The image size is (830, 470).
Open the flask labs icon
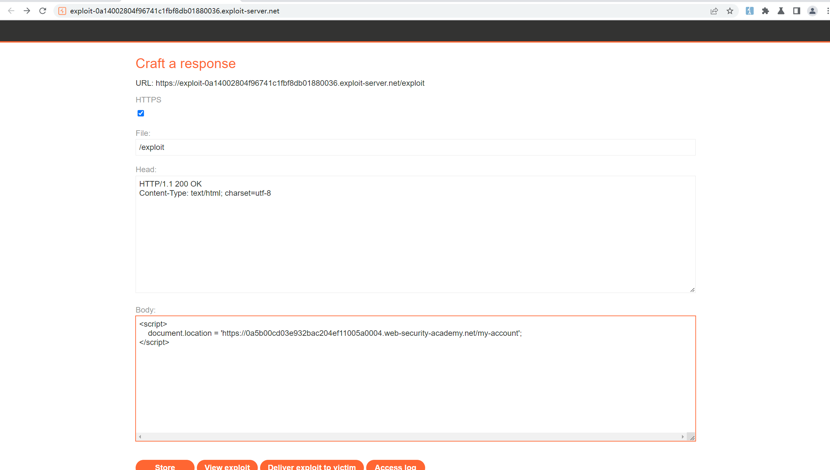[781, 11]
